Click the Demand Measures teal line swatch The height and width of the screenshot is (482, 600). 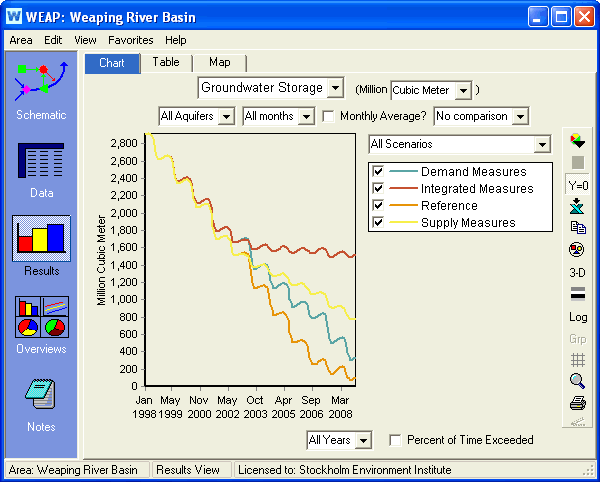pyautogui.click(x=403, y=171)
